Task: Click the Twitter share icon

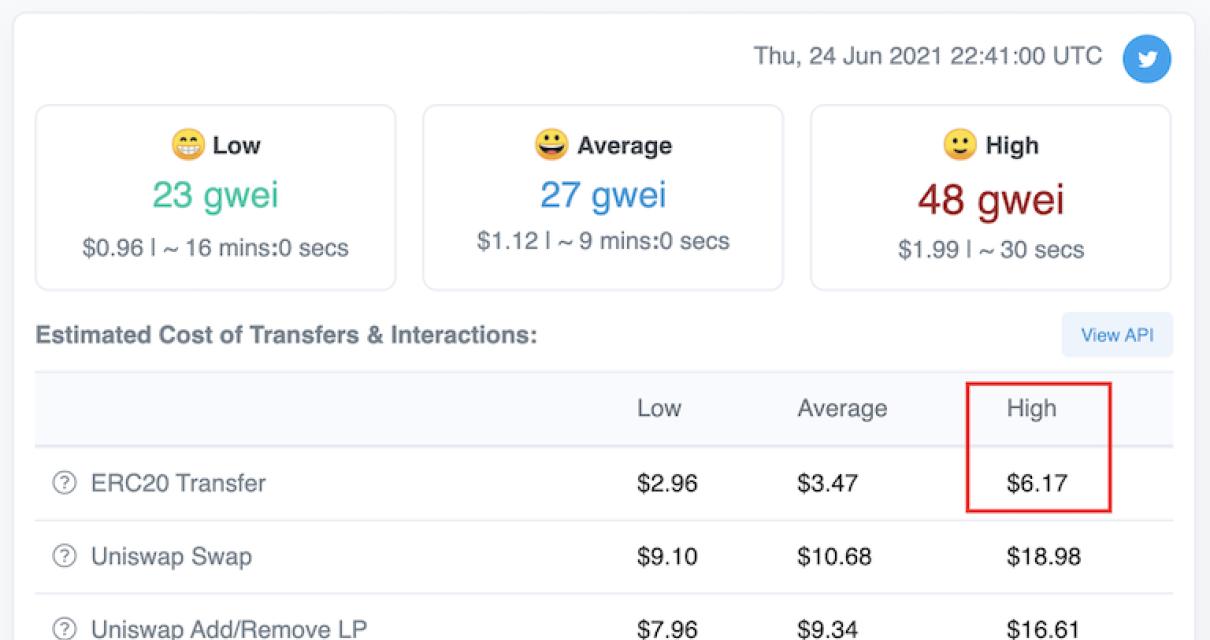Action: tap(1146, 59)
